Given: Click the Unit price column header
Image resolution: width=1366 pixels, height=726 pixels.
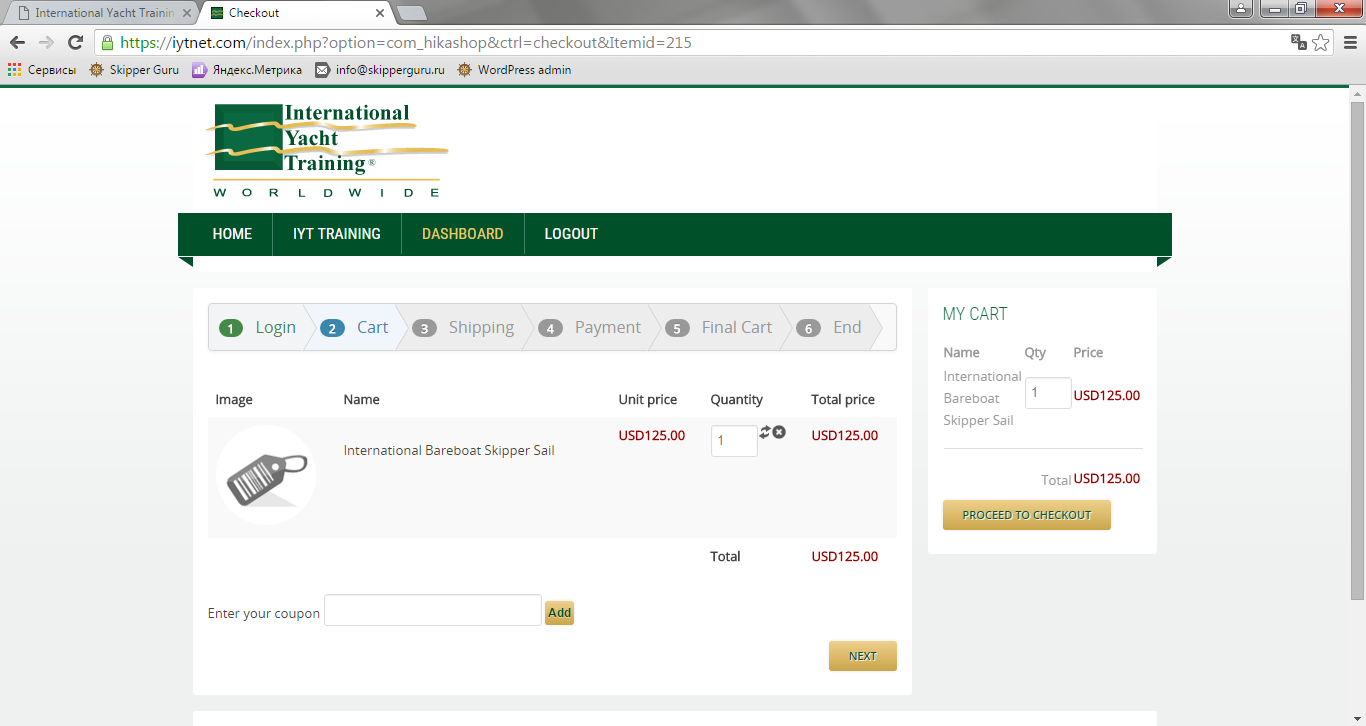Looking at the screenshot, I should 648,399.
